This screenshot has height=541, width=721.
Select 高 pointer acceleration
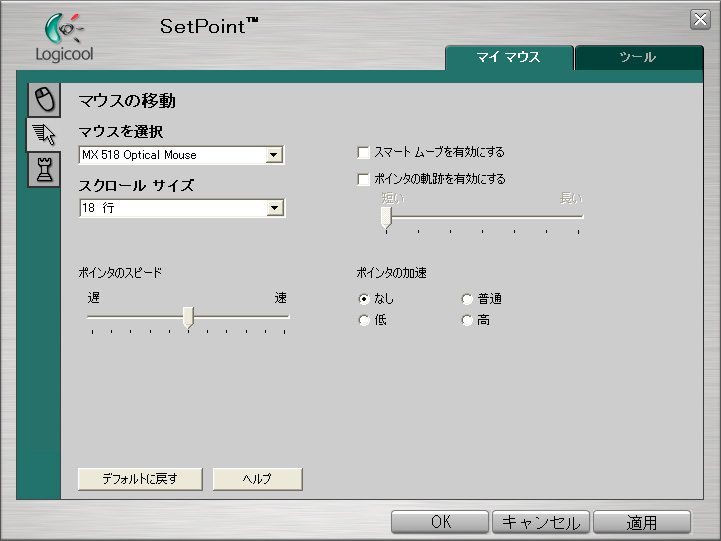click(x=467, y=320)
